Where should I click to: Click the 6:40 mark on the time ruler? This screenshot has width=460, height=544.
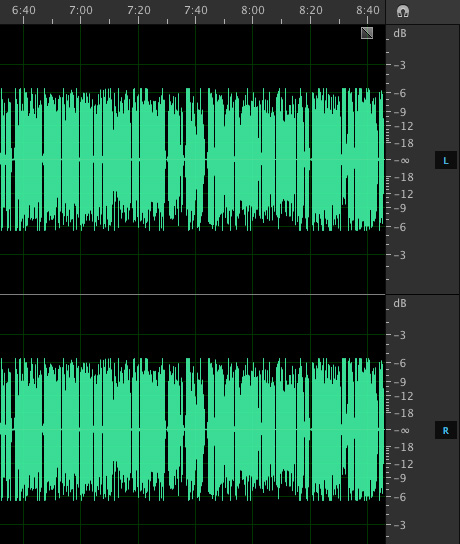coord(24,10)
